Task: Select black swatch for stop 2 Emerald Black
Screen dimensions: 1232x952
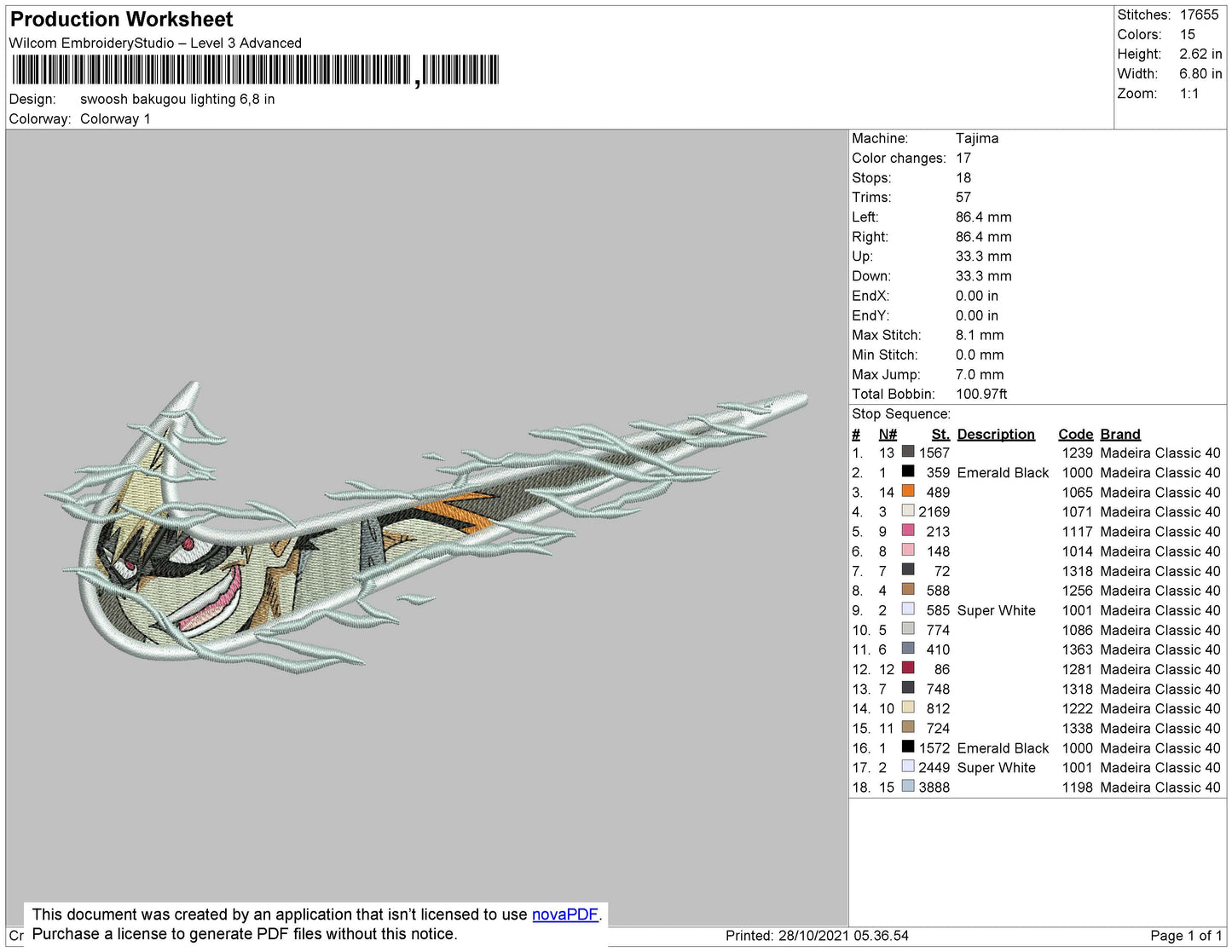Action: click(x=908, y=472)
